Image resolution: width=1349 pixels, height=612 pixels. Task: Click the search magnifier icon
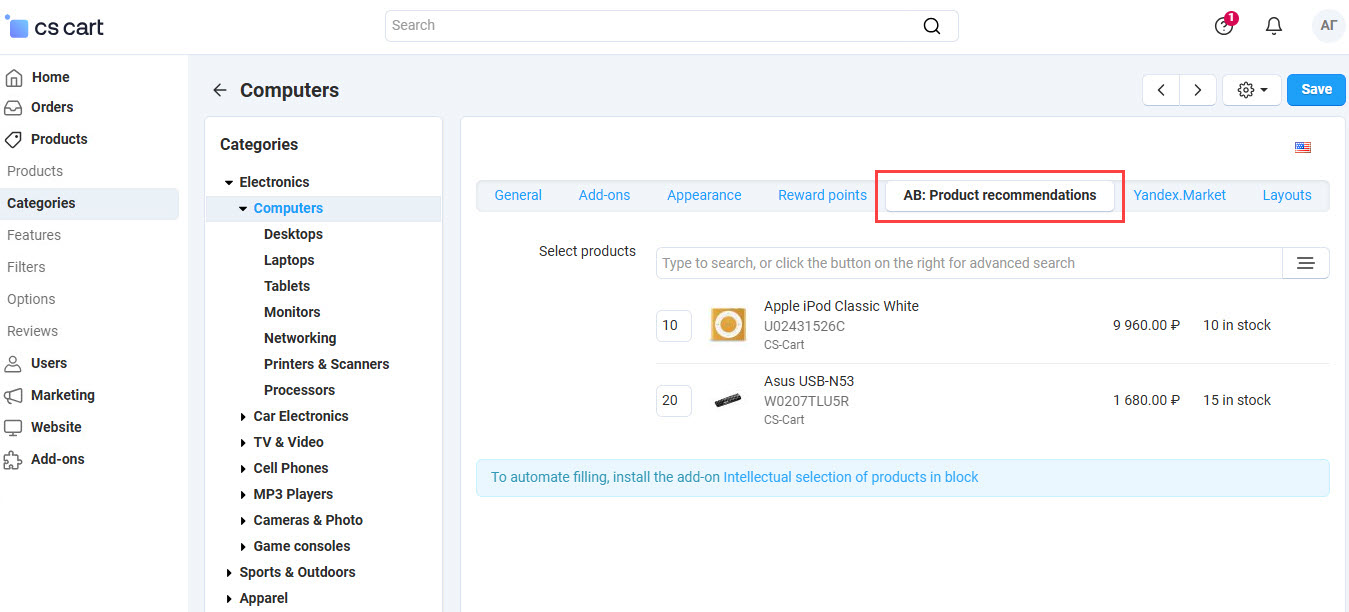(931, 26)
